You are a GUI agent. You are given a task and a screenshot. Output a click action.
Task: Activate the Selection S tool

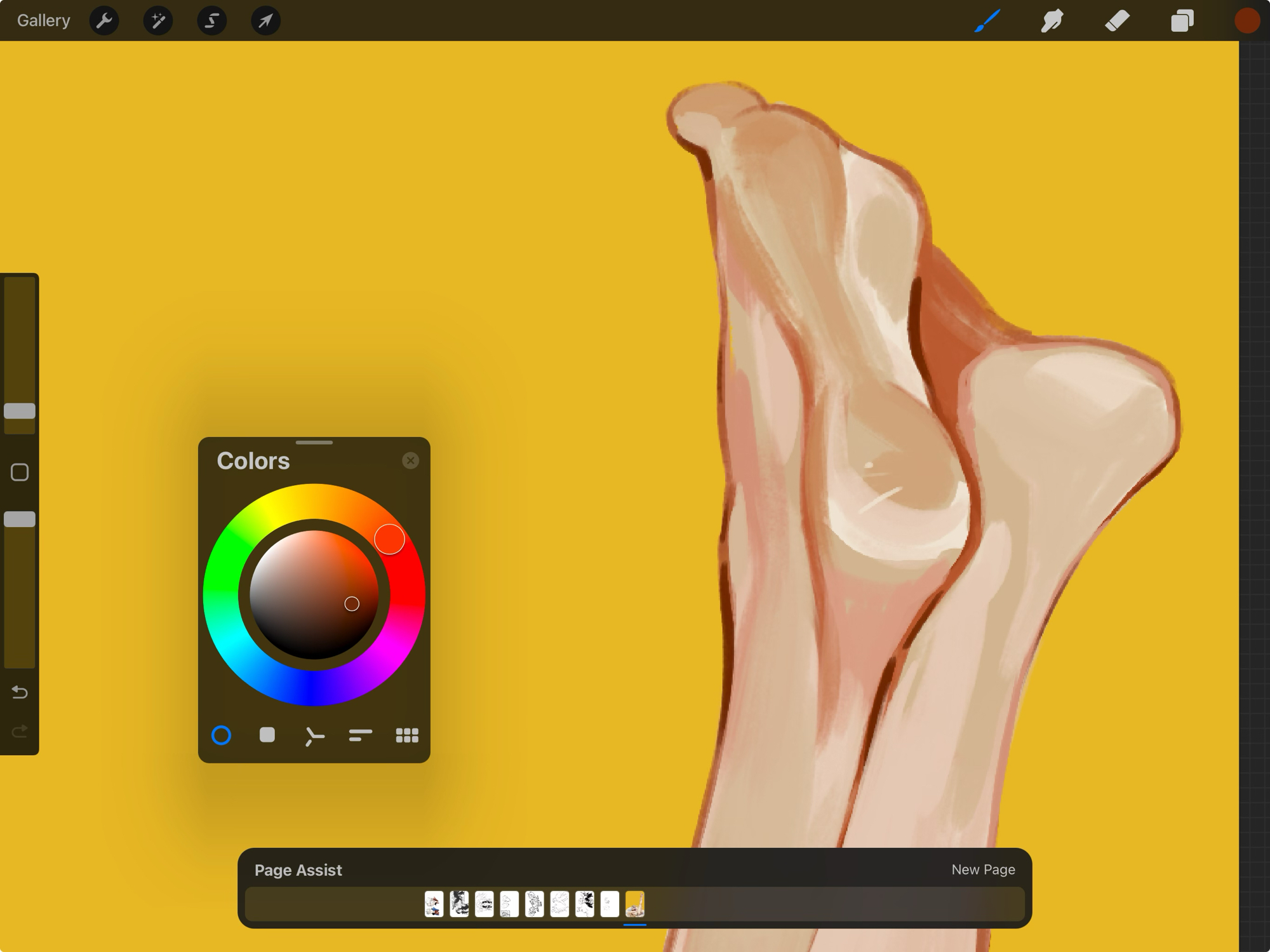coord(211,21)
